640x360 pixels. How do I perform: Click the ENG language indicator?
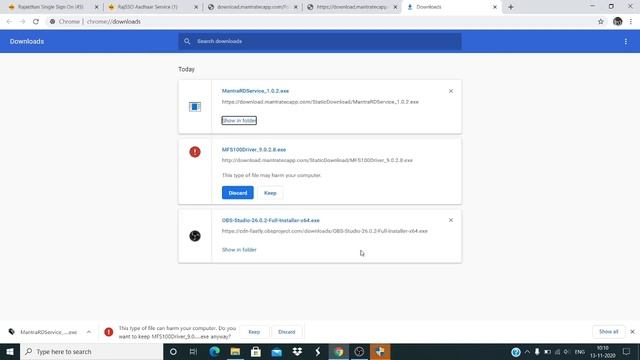tap(579, 351)
